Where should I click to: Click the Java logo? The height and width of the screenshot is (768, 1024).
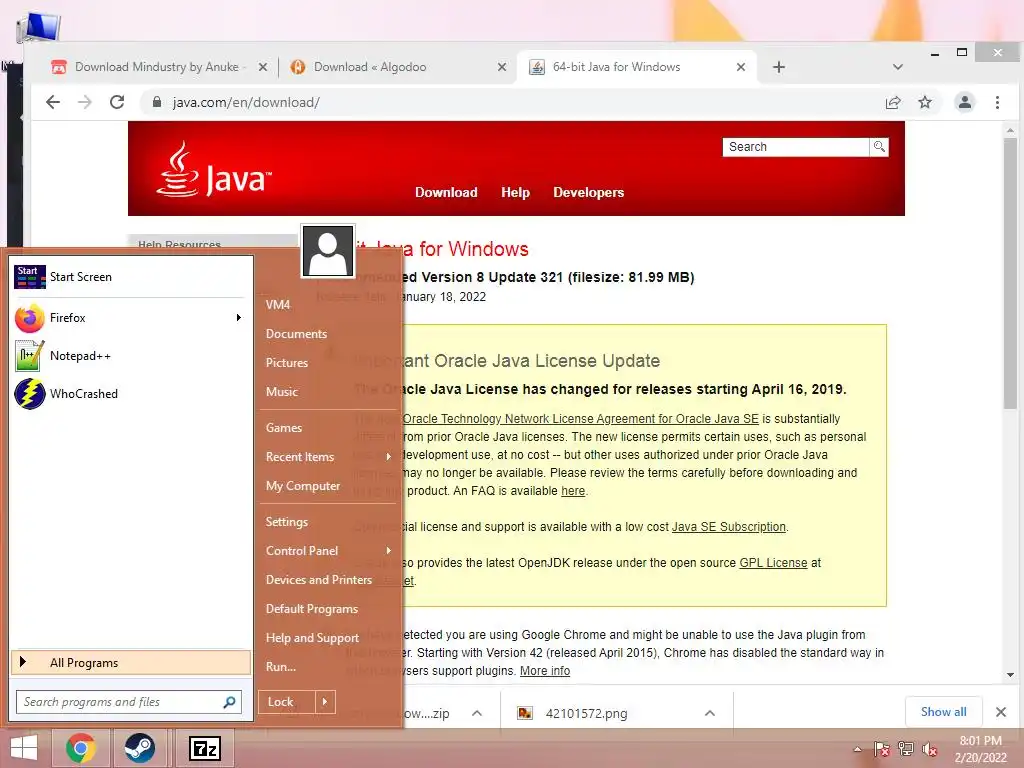(x=214, y=170)
